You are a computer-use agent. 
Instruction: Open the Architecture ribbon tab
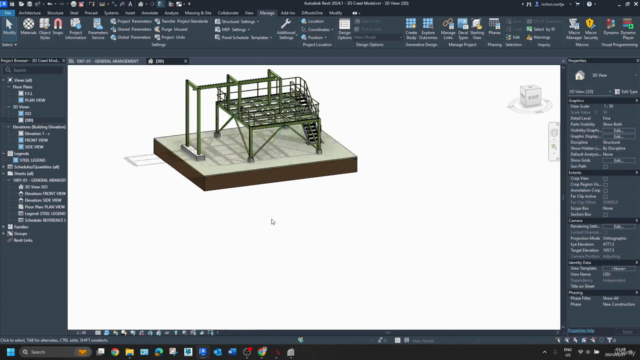(x=30, y=13)
